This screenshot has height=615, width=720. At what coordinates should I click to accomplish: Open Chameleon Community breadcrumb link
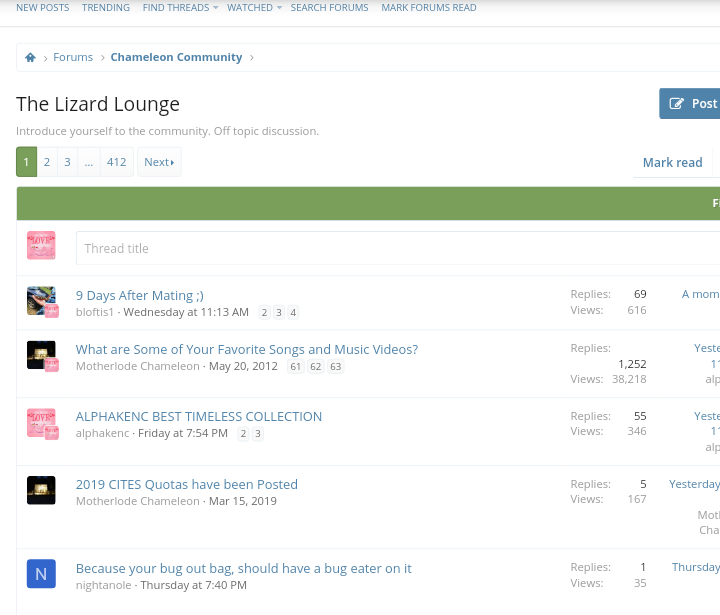coord(176,58)
